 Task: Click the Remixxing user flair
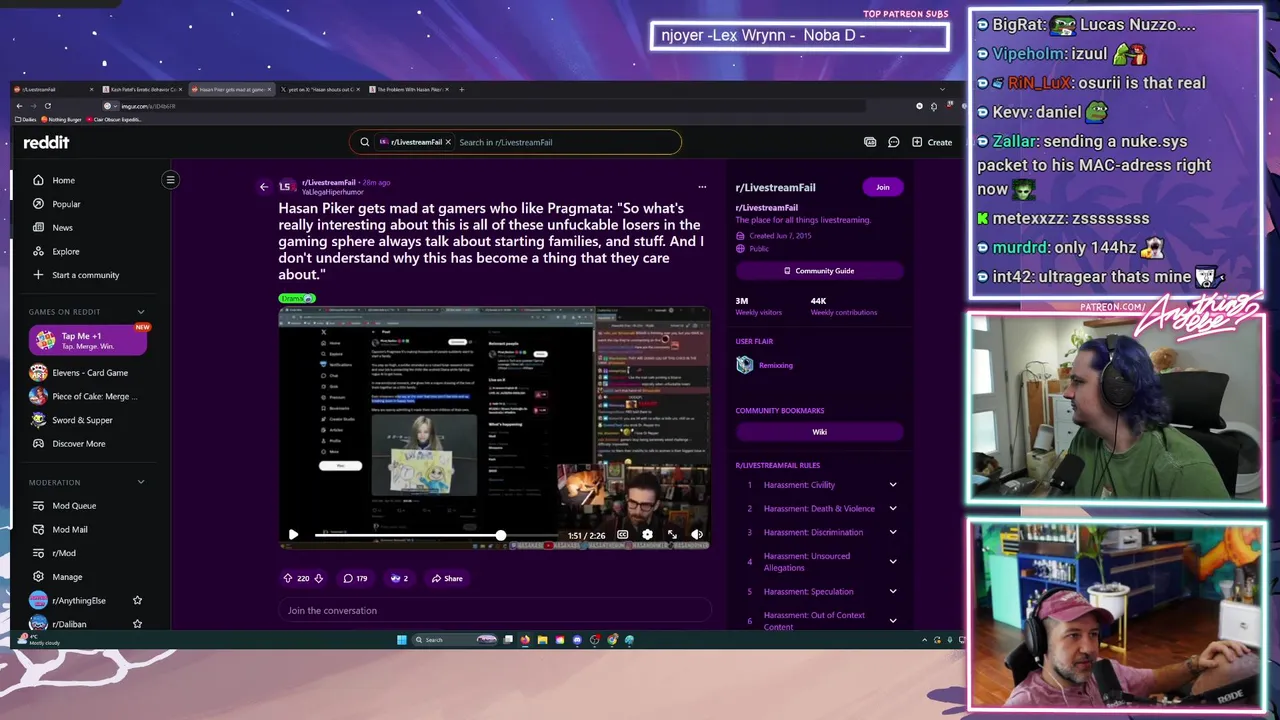776,365
